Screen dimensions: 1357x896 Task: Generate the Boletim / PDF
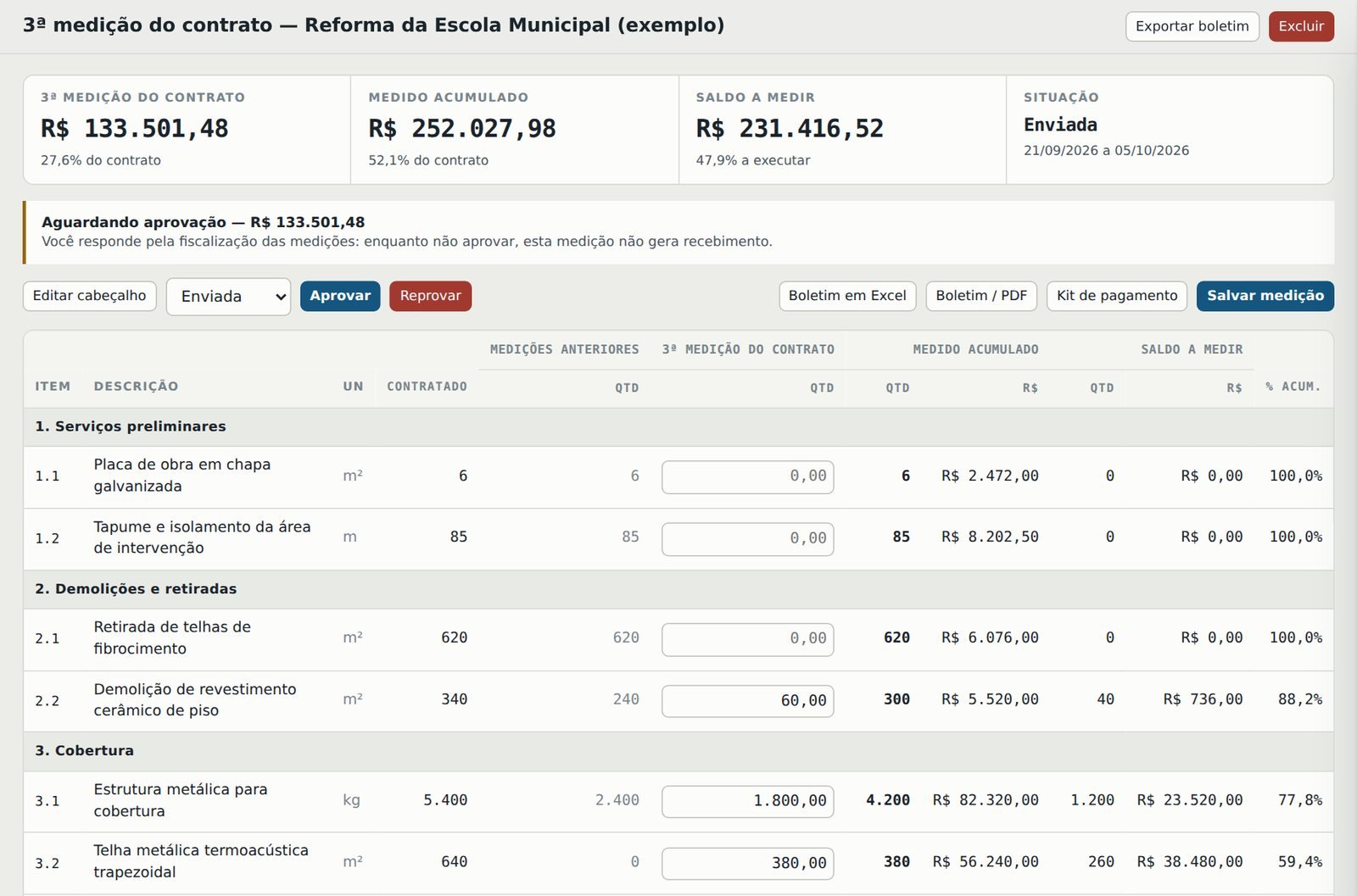(x=981, y=296)
